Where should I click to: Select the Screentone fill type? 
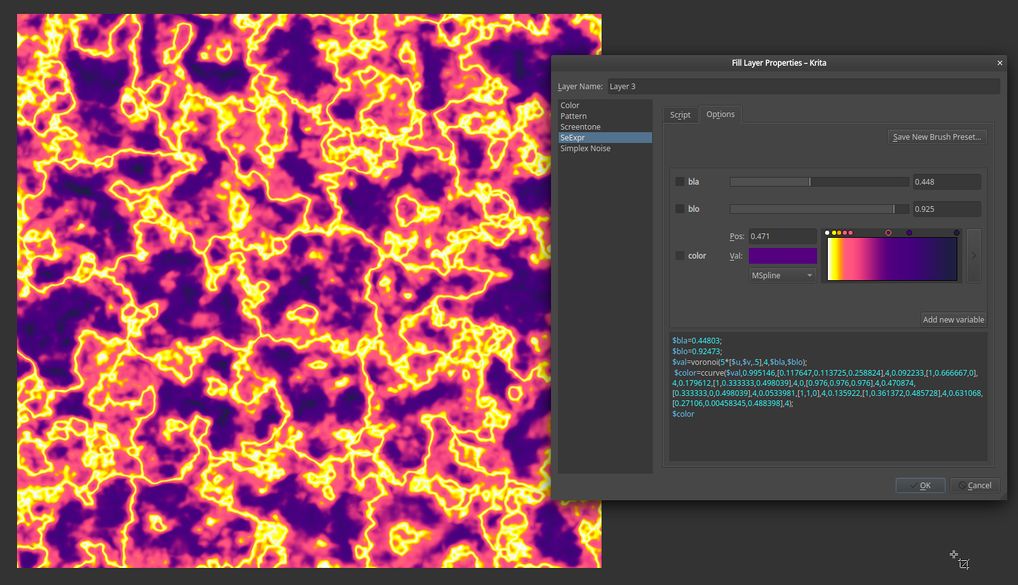581,127
